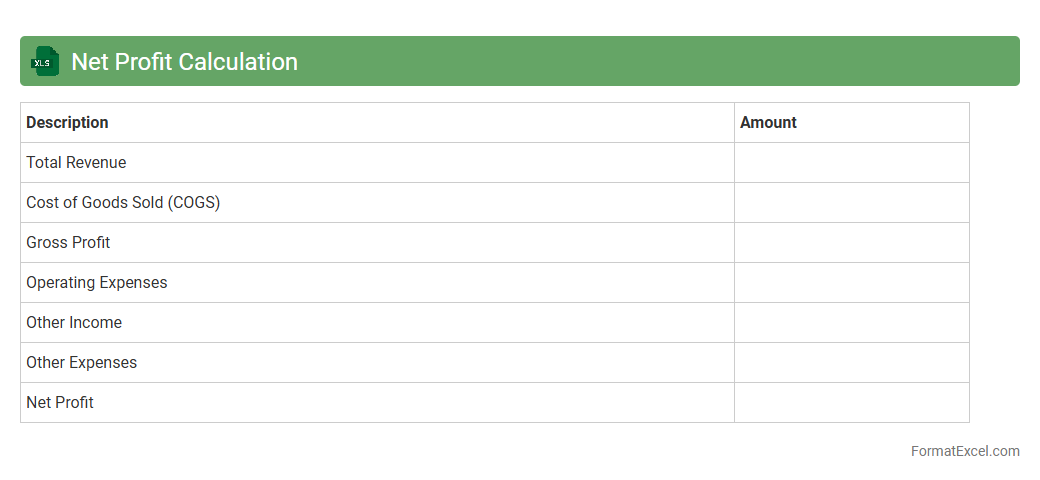
Task: Click the Other Income amount cell
Action: click(851, 323)
